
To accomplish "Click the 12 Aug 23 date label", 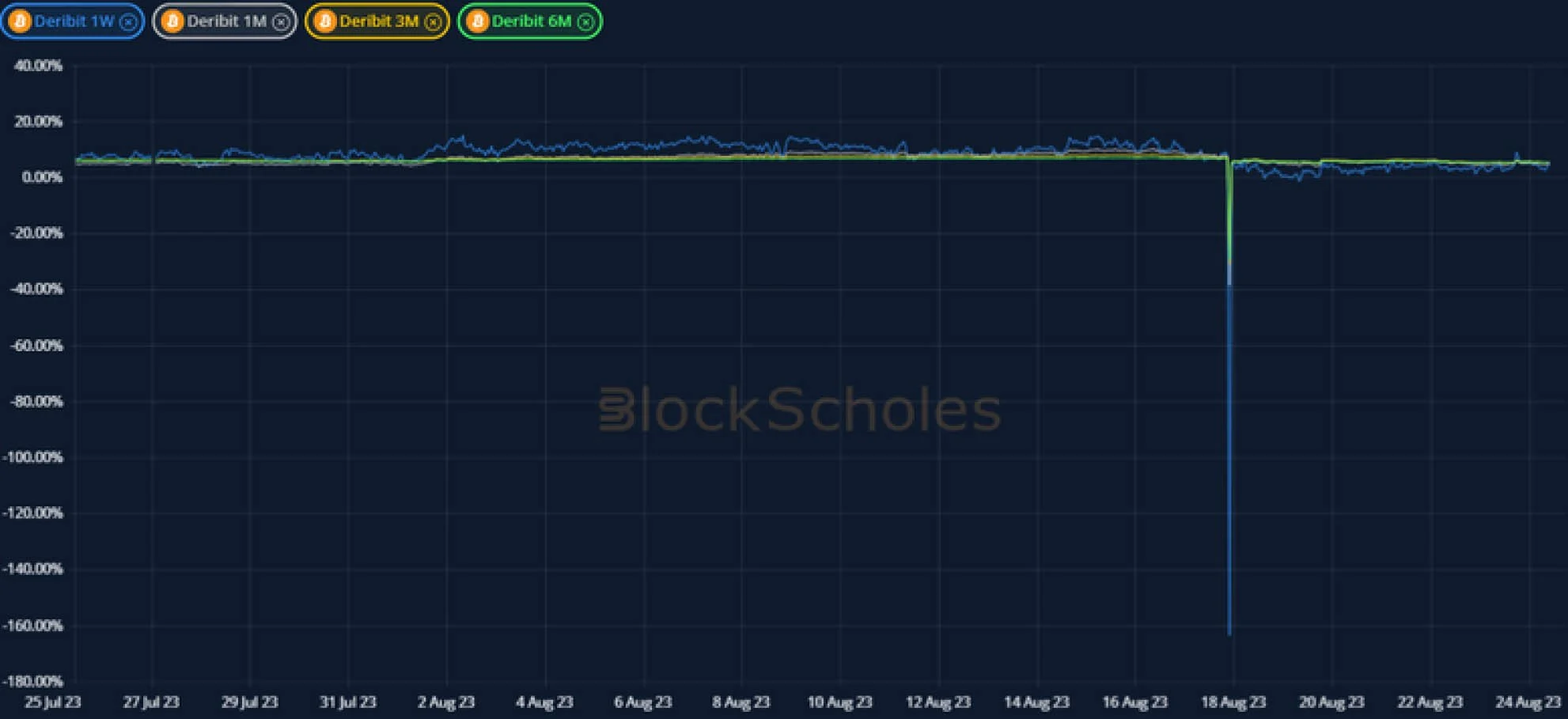I will coord(938,702).
